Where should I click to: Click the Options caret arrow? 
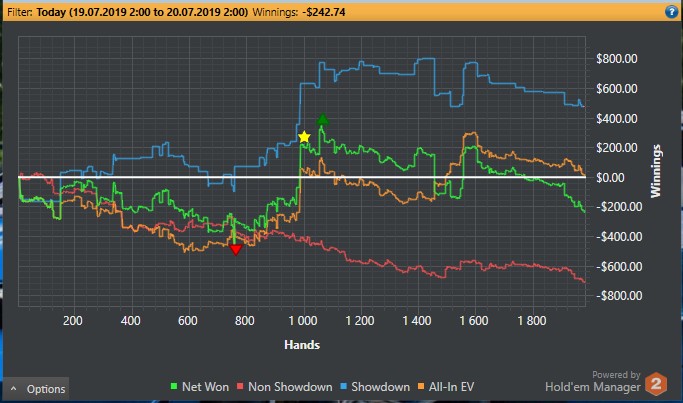point(14,388)
